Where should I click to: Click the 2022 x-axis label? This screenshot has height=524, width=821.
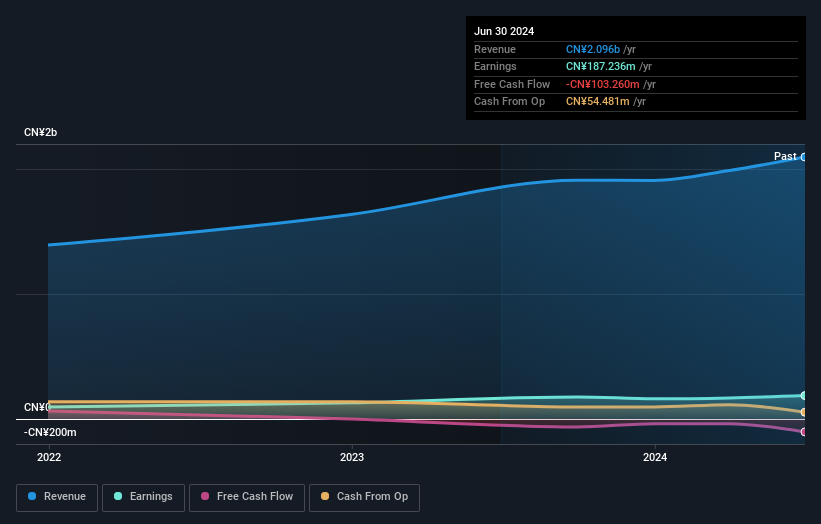point(49,457)
